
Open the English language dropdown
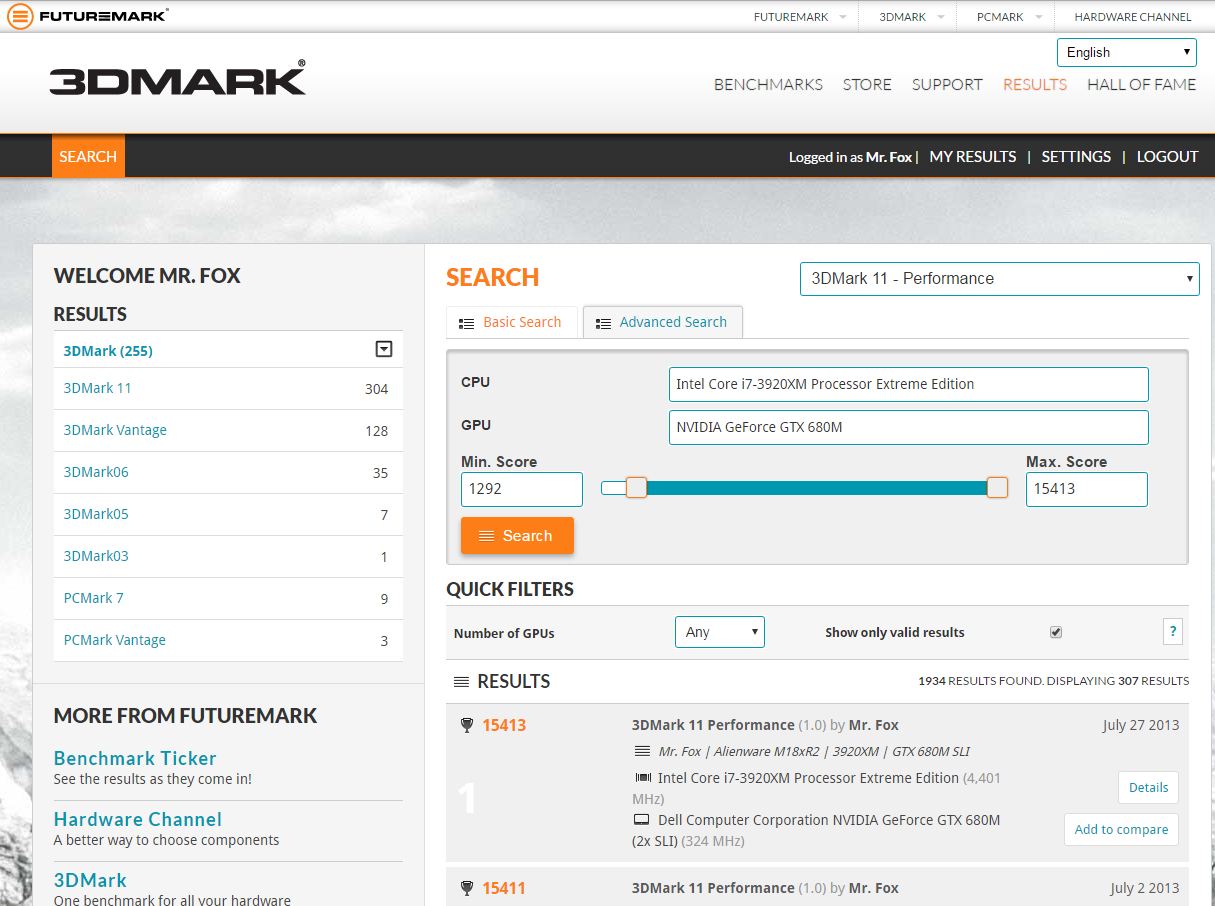(1126, 52)
